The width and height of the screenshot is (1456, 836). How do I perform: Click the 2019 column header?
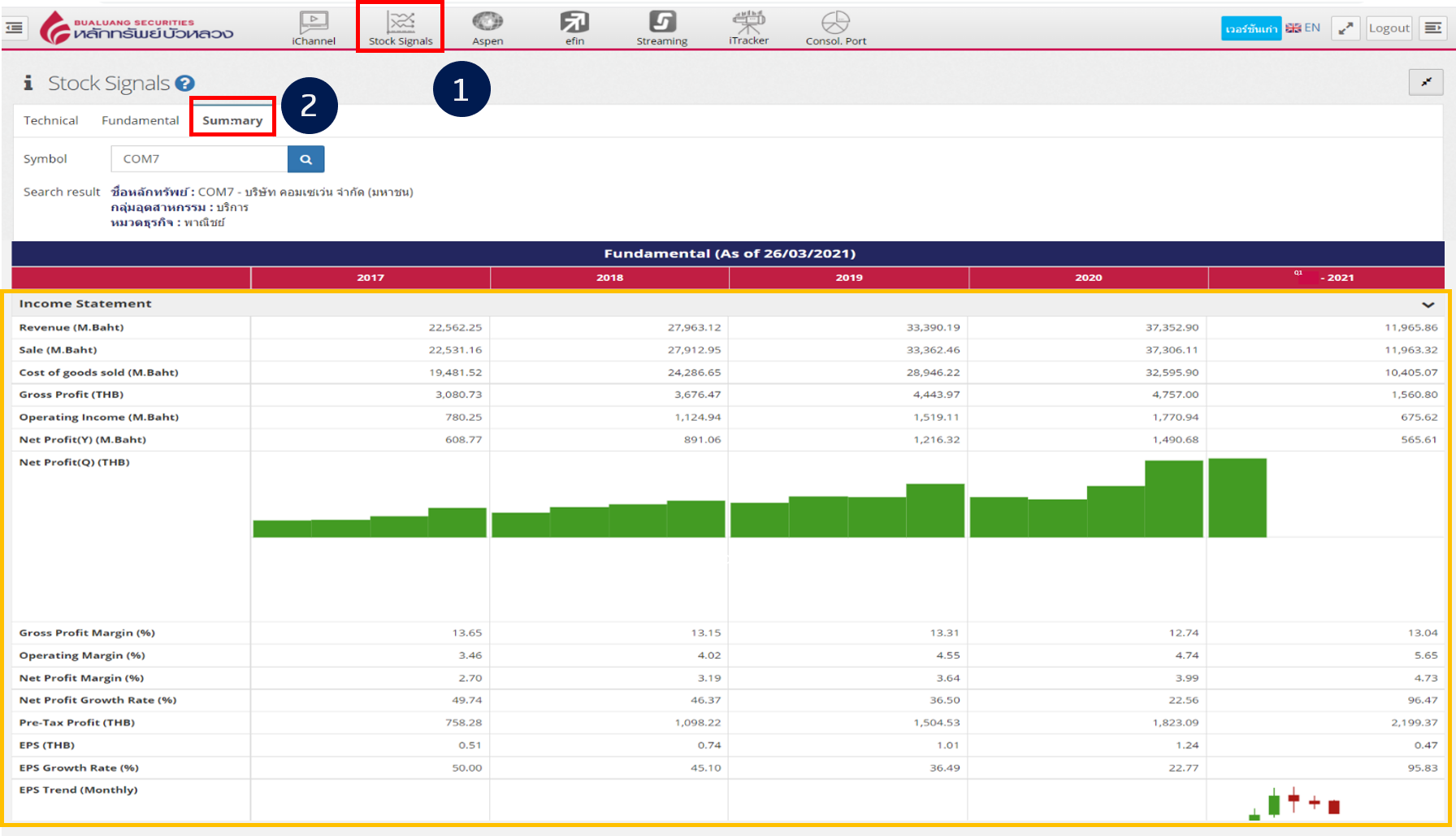pyautogui.click(x=849, y=278)
